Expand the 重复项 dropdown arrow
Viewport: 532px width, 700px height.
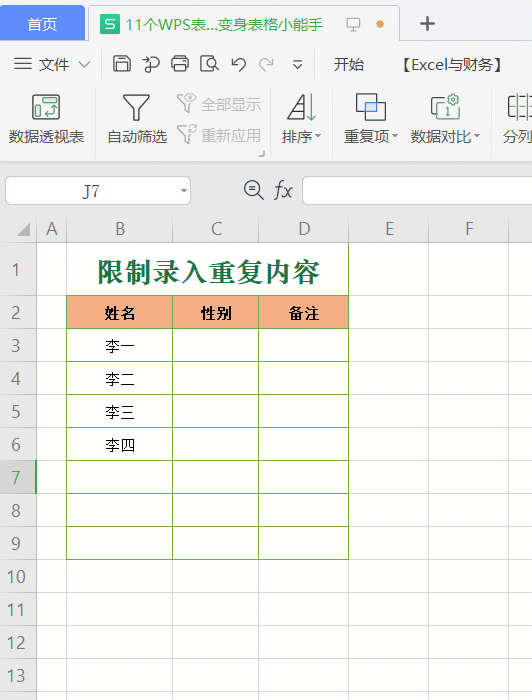coord(395,136)
